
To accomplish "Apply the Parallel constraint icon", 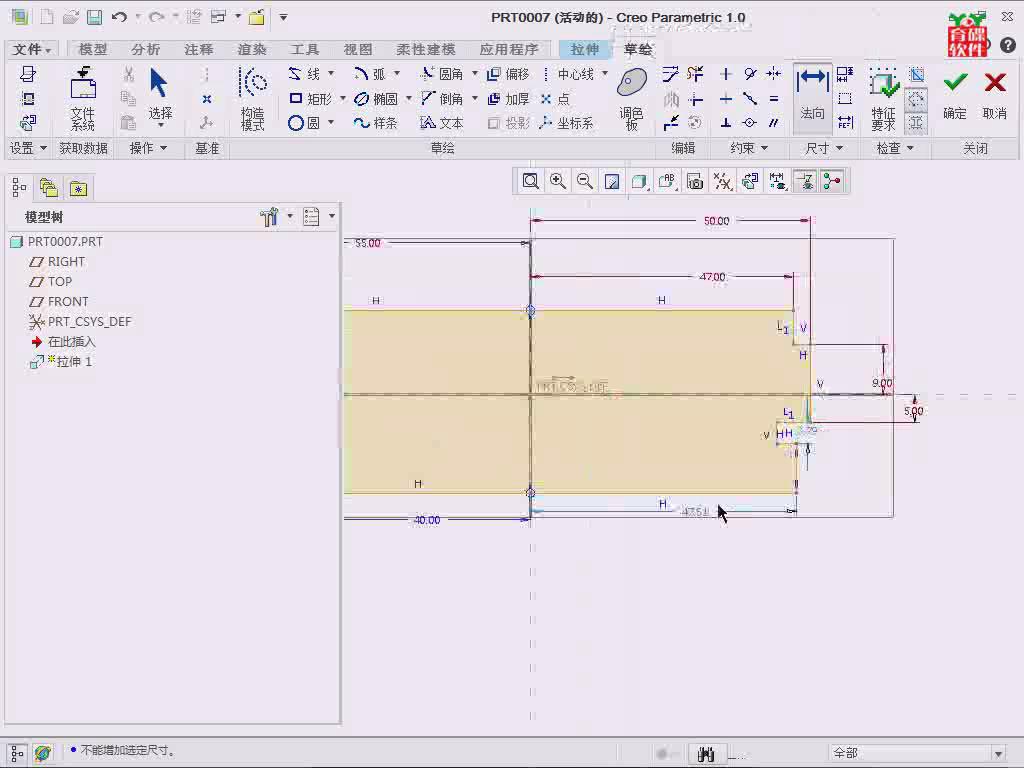I will tap(774, 123).
